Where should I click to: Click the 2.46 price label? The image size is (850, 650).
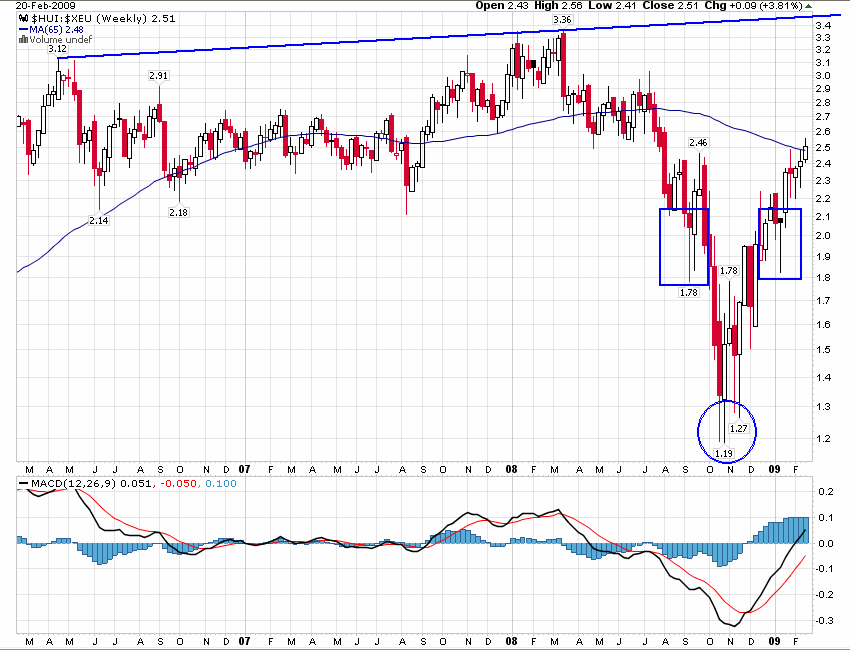(697, 143)
